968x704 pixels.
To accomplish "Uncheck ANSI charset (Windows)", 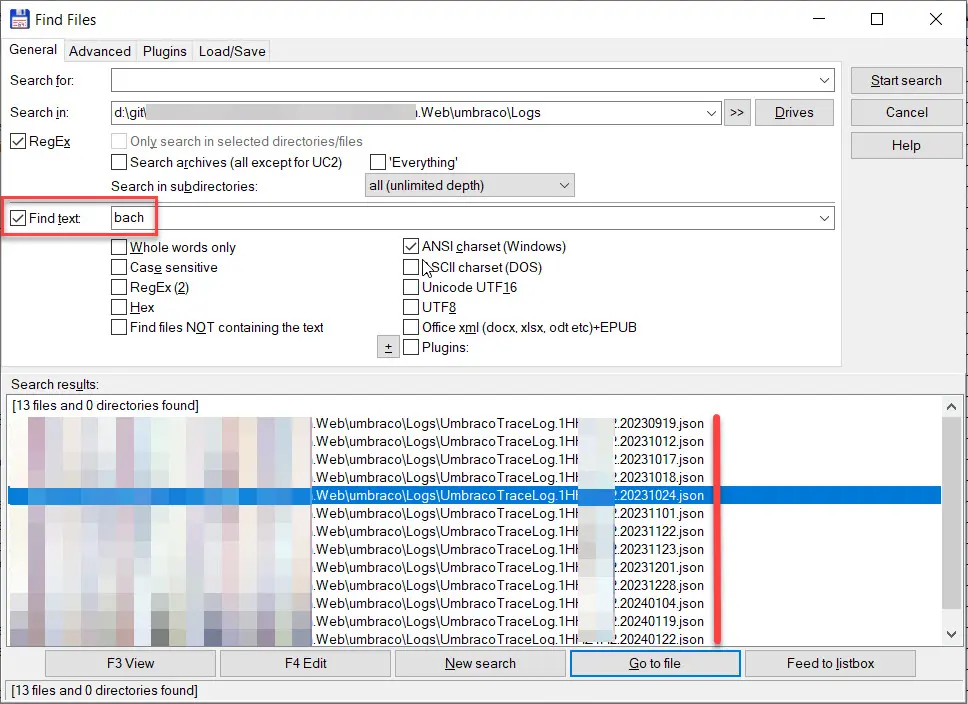I will [411, 246].
